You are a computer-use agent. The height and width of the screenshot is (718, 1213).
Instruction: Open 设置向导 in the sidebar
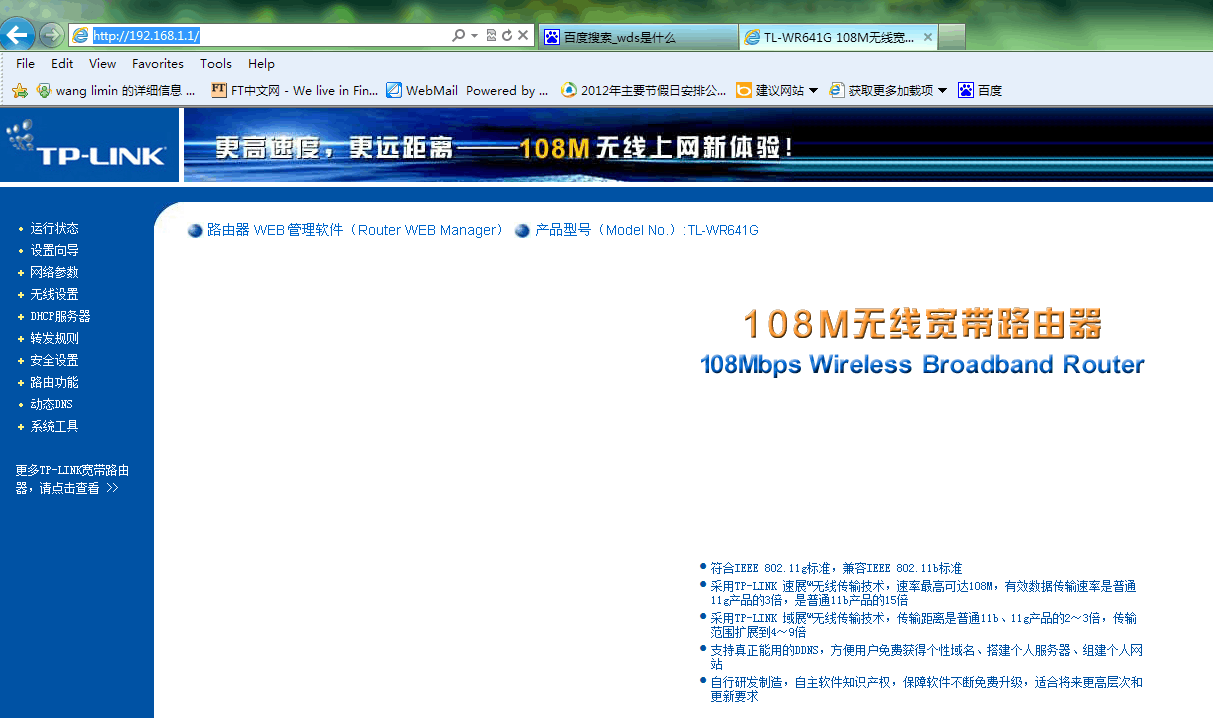pyautogui.click(x=54, y=250)
